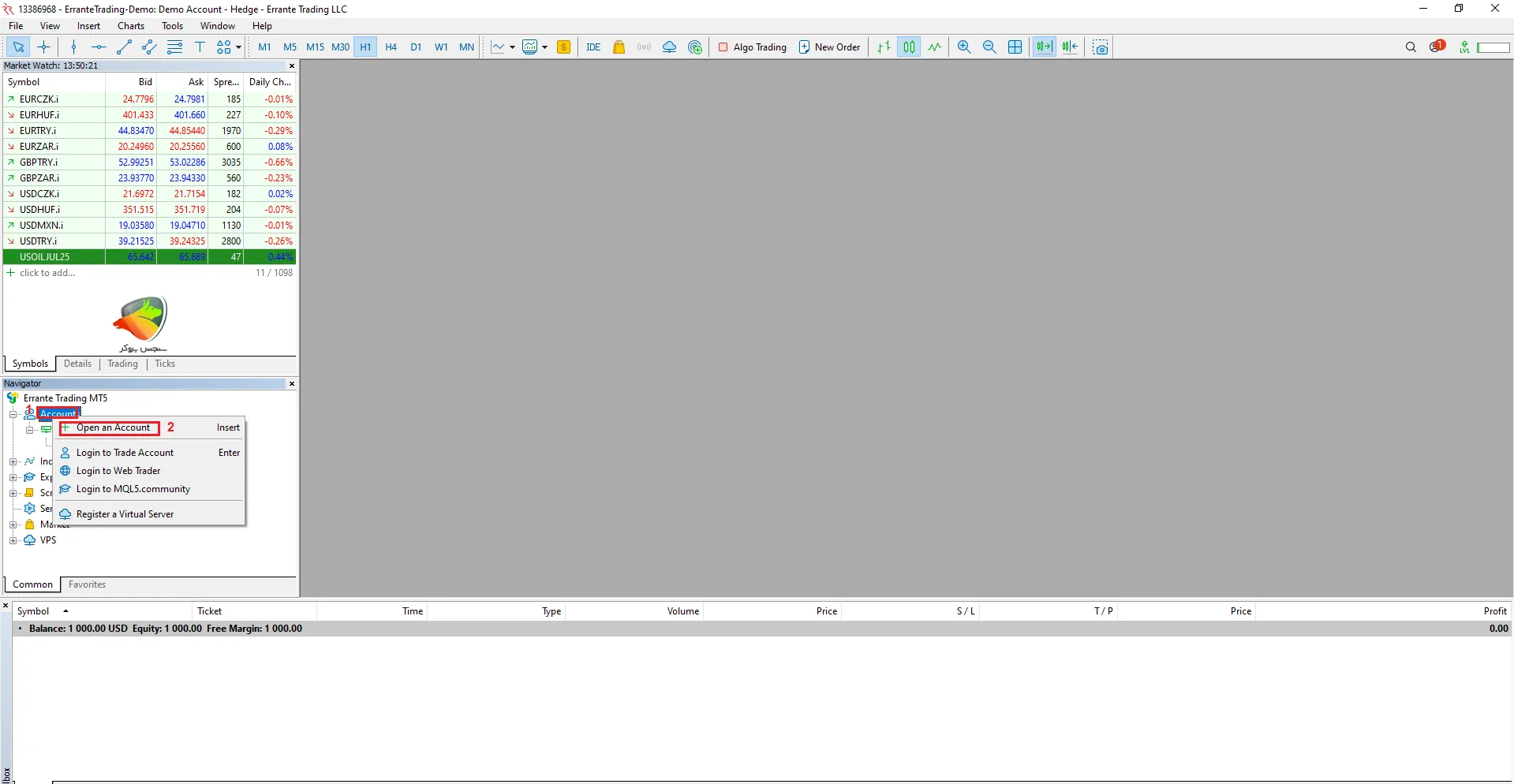Click 'click to add...' symbol field
1514x784 pixels.
47,273
